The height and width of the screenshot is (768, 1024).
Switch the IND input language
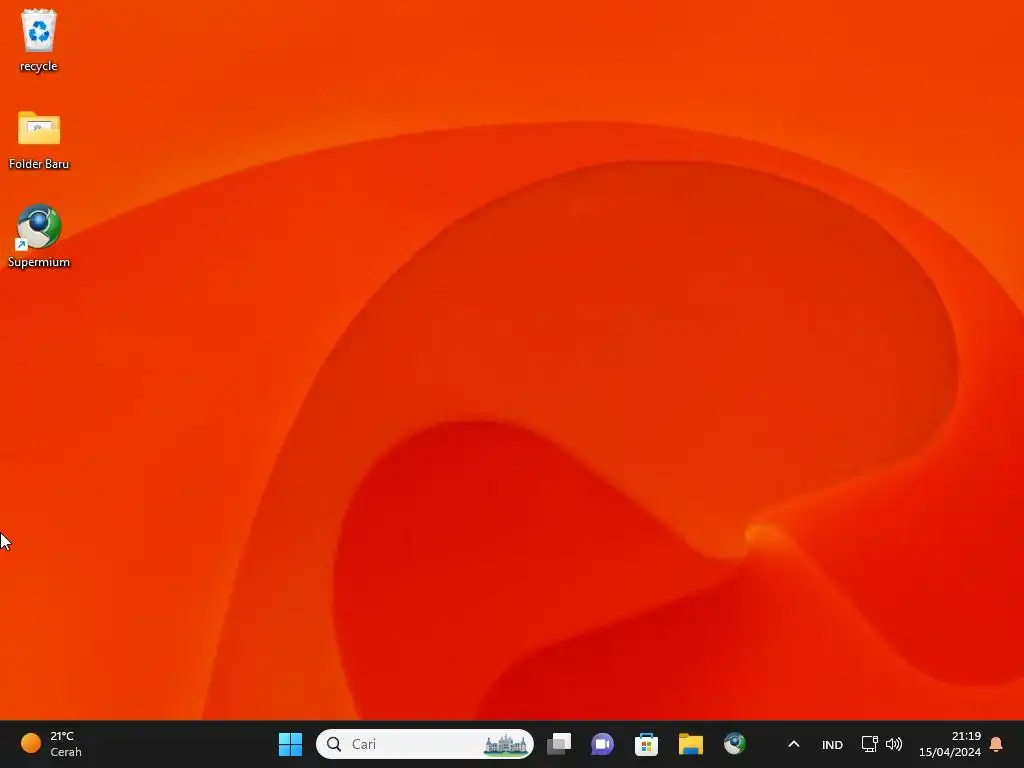click(832, 744)
